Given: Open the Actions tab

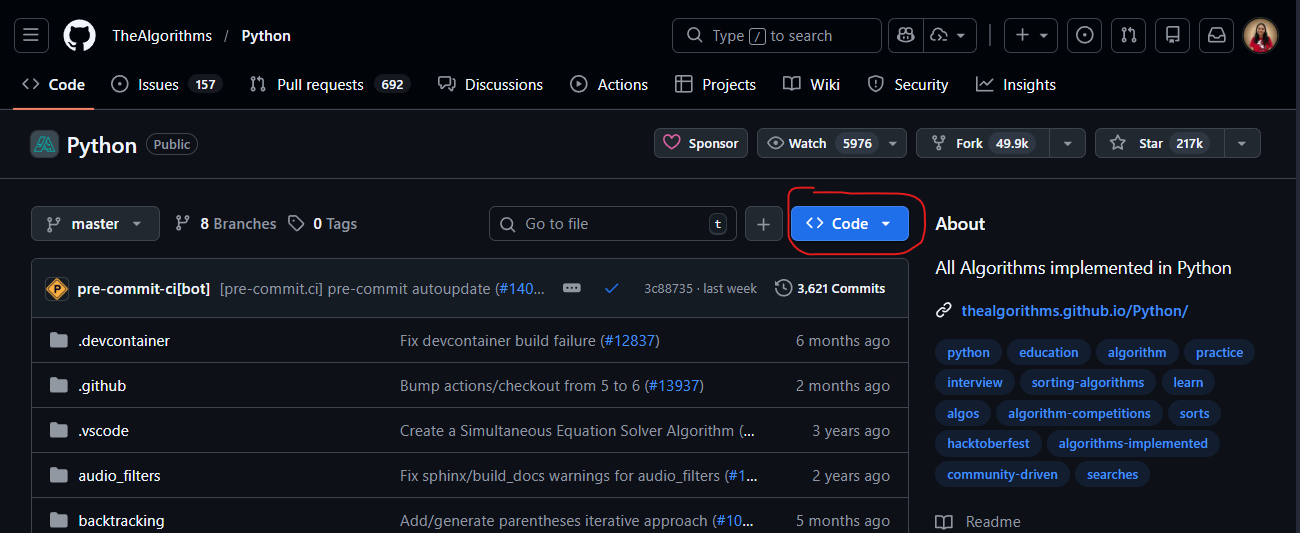Looking at the screenshot, I should tap(609, 85).
